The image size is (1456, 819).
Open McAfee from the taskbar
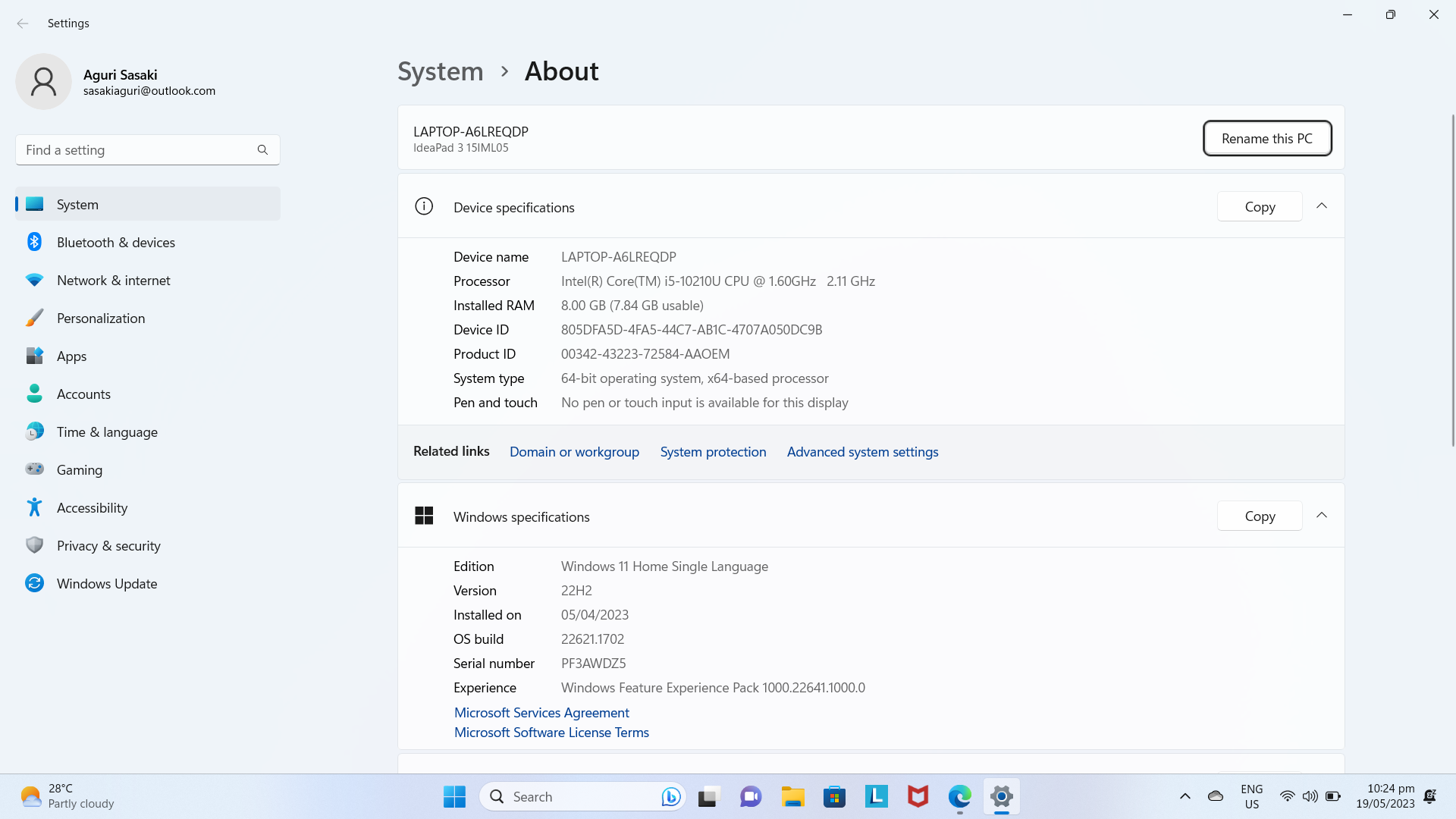[x=918, y=797]
